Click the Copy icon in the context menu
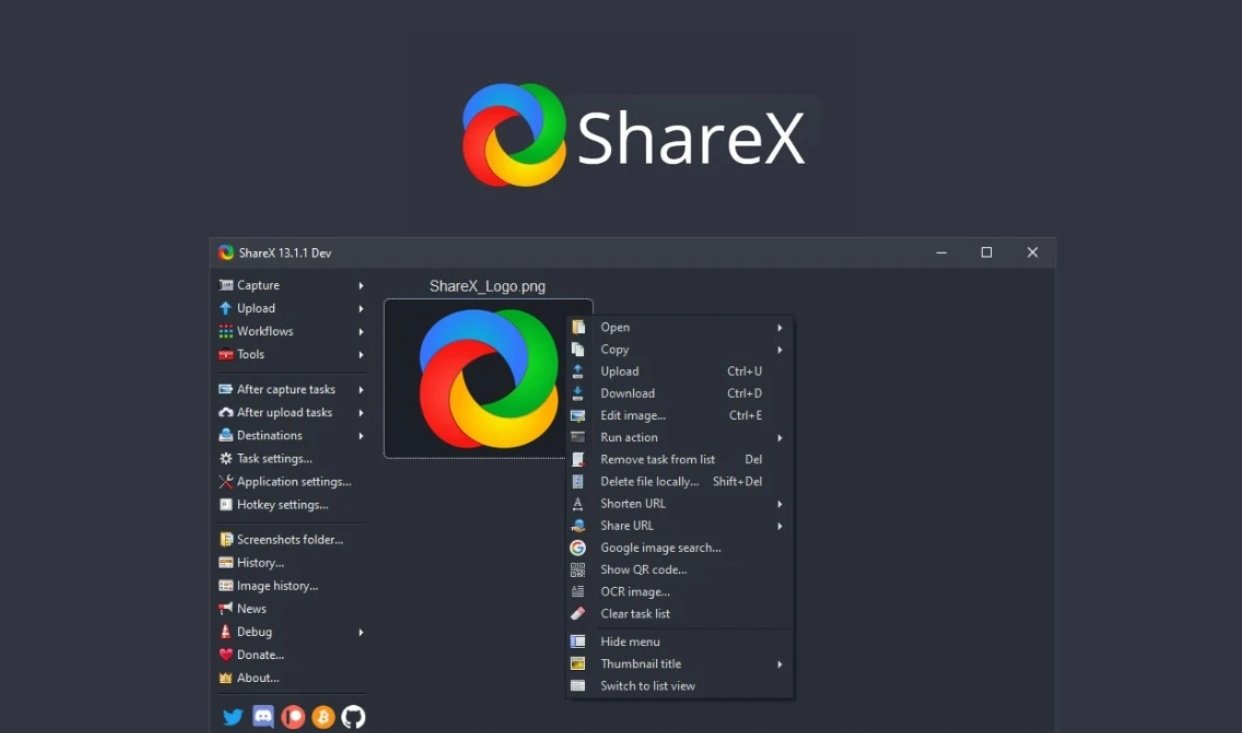 coord(578,350)
